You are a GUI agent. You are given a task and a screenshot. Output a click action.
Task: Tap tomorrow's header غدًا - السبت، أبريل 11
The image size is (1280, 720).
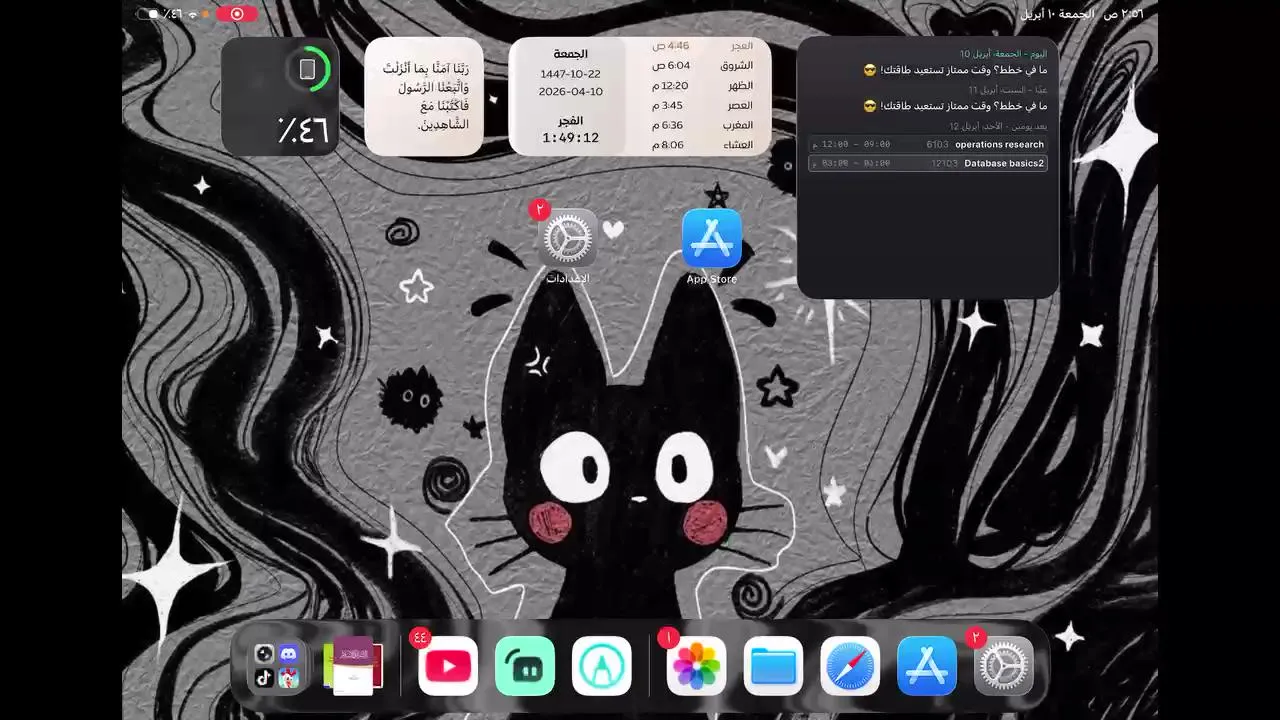click(1008, 90)
